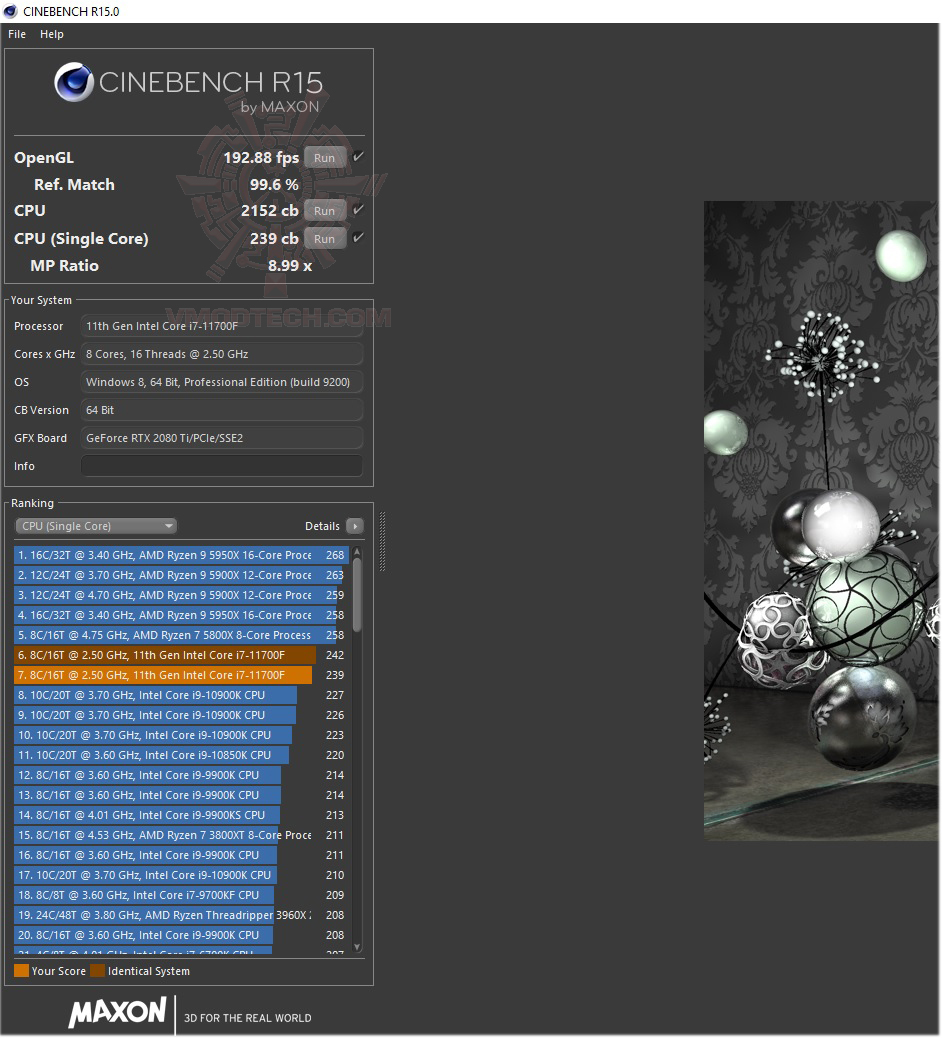
Task: Toggle the CPU (Single Core) test checkbox
Action: point(358,238)
